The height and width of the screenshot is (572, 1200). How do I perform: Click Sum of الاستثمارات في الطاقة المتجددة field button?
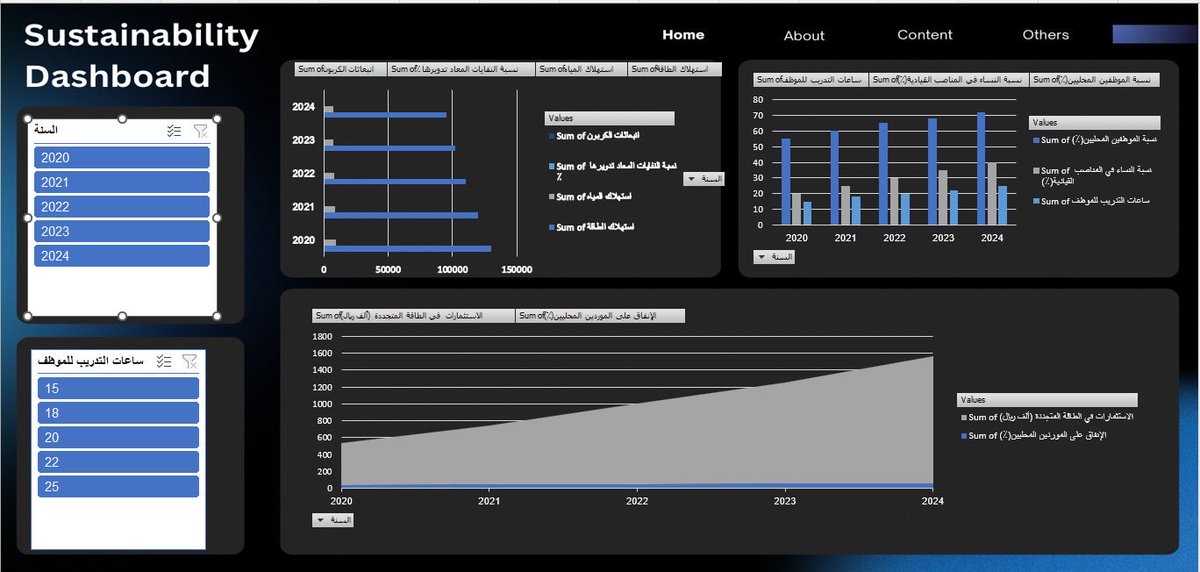click(413, 316)
